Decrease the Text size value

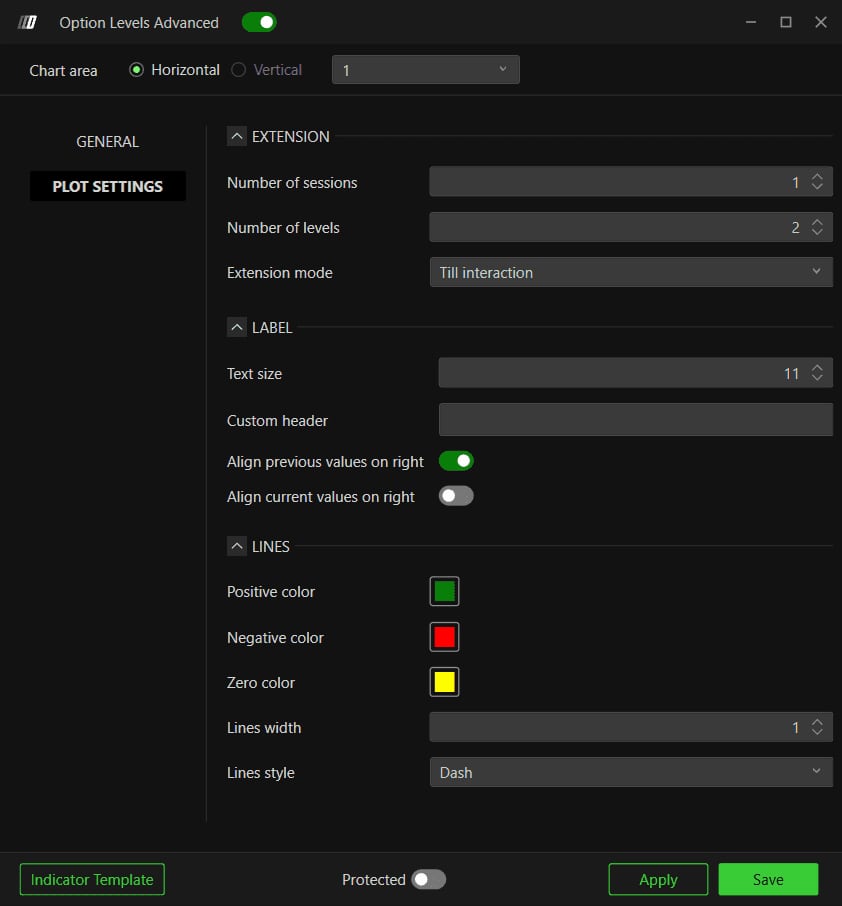[x=817, y=378]
